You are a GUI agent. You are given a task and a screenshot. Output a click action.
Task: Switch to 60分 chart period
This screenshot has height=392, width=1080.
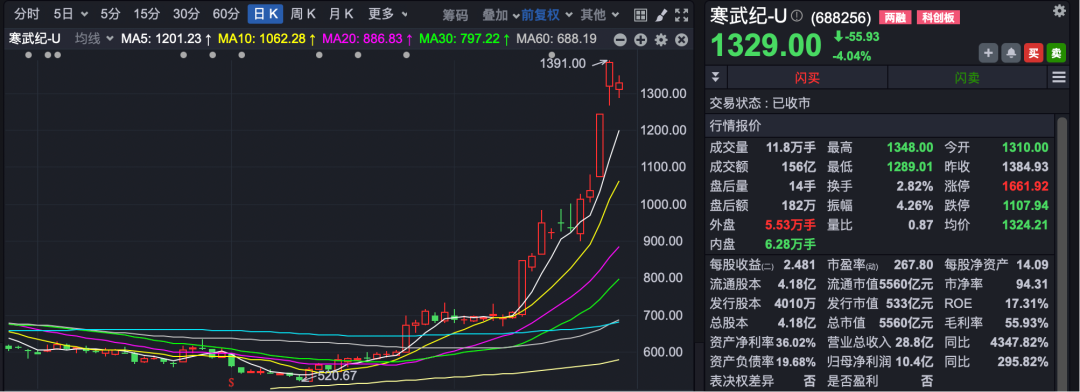coord(226,14)
